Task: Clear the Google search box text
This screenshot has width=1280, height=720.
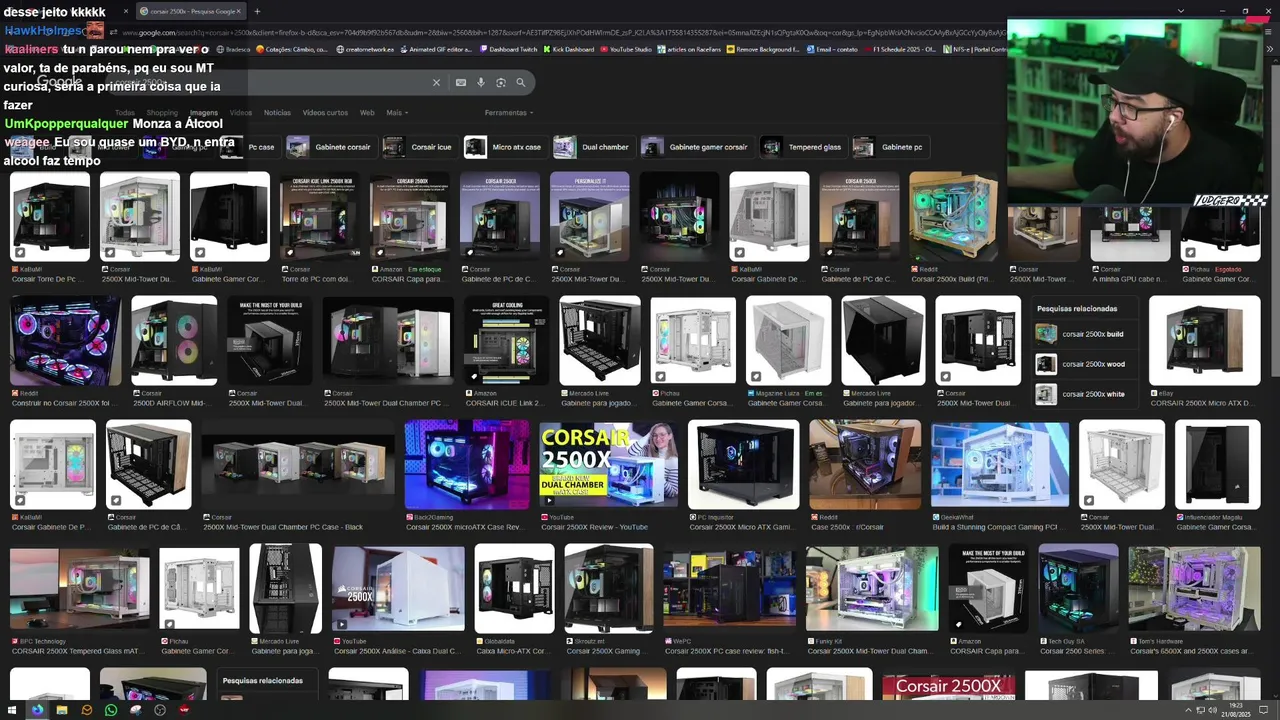Action: click(x=436, y=82)
